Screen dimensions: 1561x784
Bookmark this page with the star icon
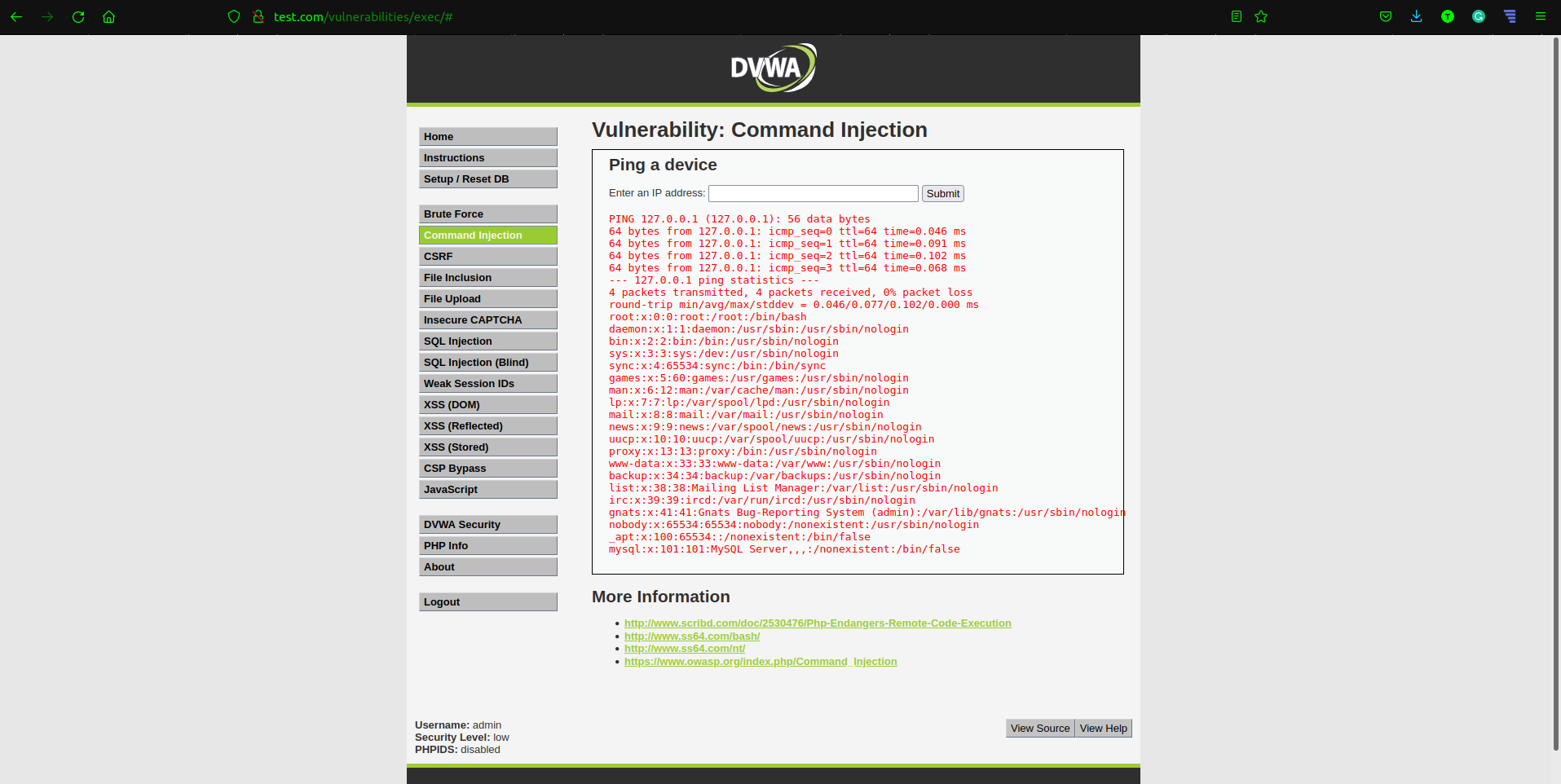(x=1261, y=16)
